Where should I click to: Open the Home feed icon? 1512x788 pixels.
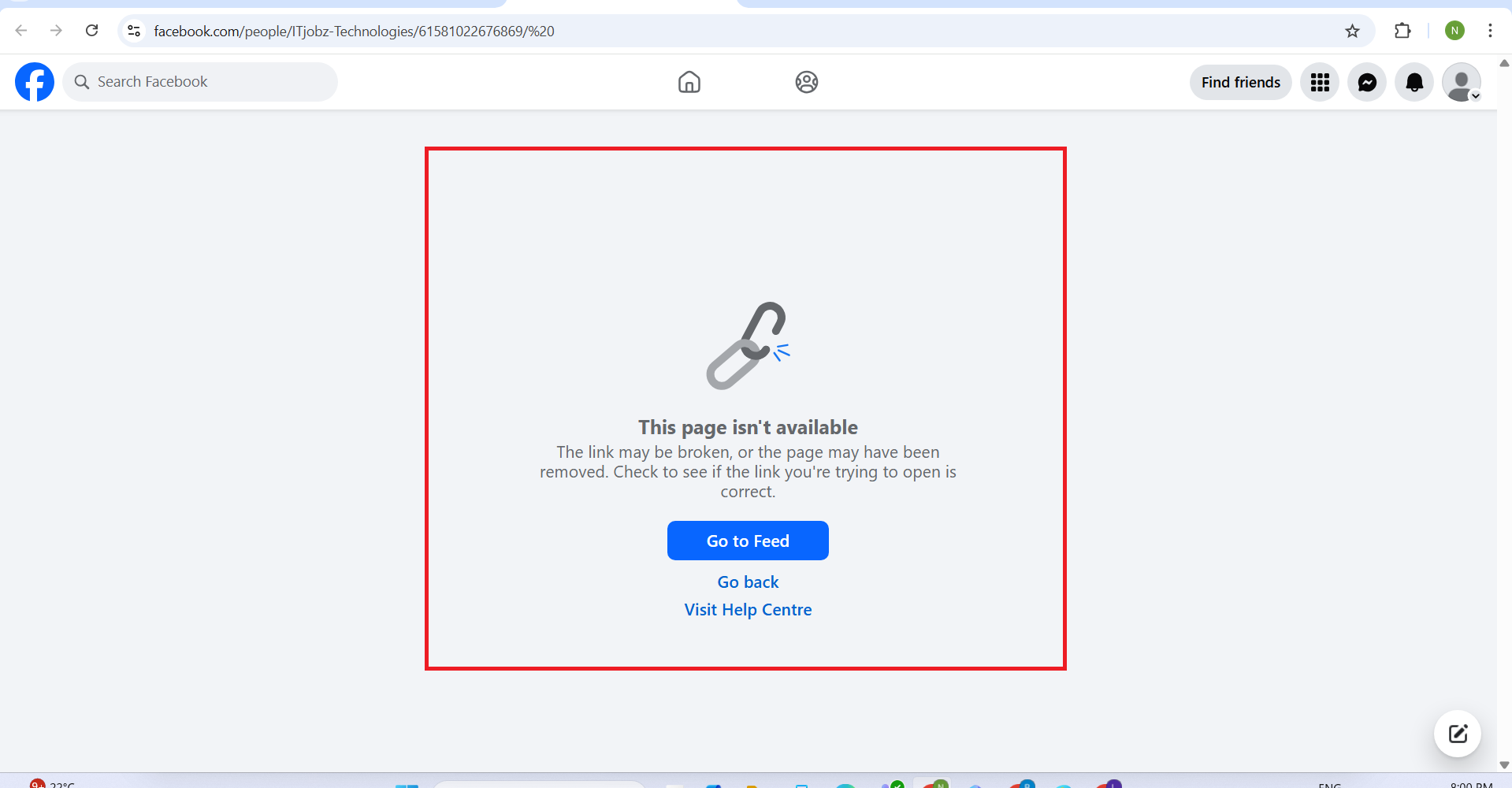click(689, 82)
